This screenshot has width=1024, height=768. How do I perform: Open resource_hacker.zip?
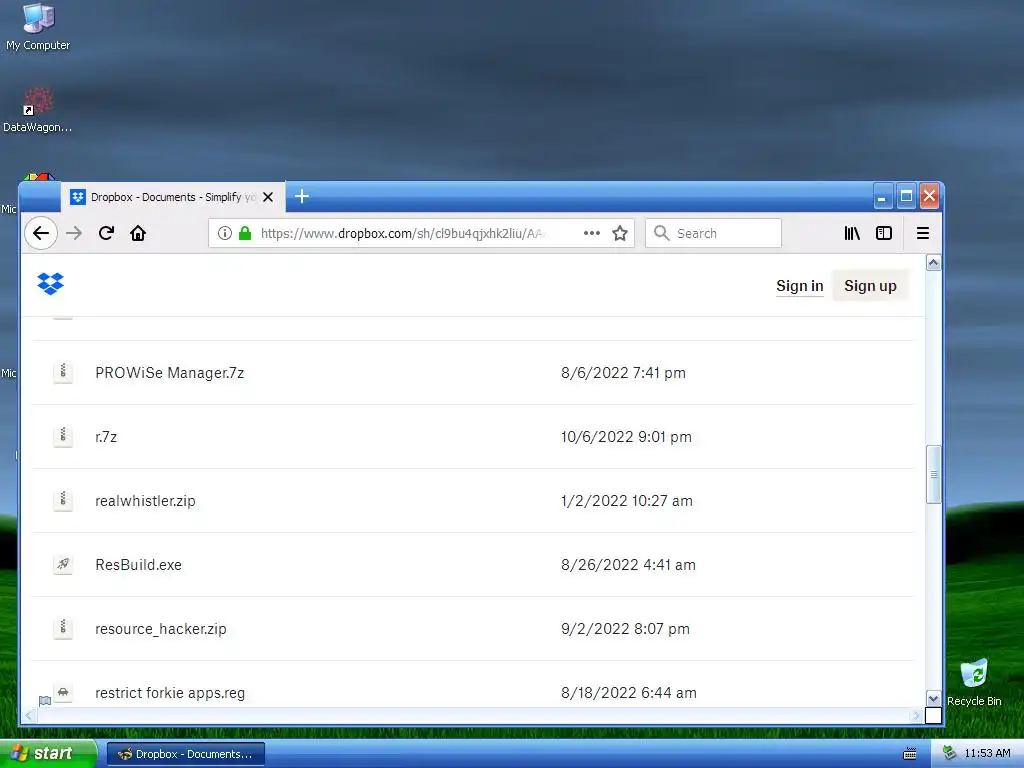pos(161,629)
